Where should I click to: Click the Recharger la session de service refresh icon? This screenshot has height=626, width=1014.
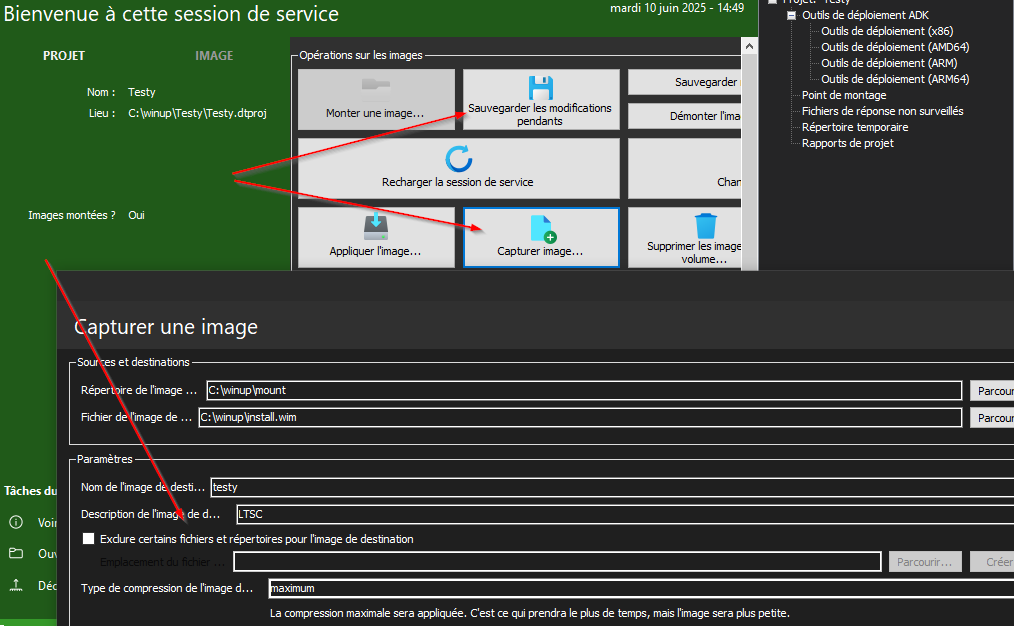[x=458, y=158]
